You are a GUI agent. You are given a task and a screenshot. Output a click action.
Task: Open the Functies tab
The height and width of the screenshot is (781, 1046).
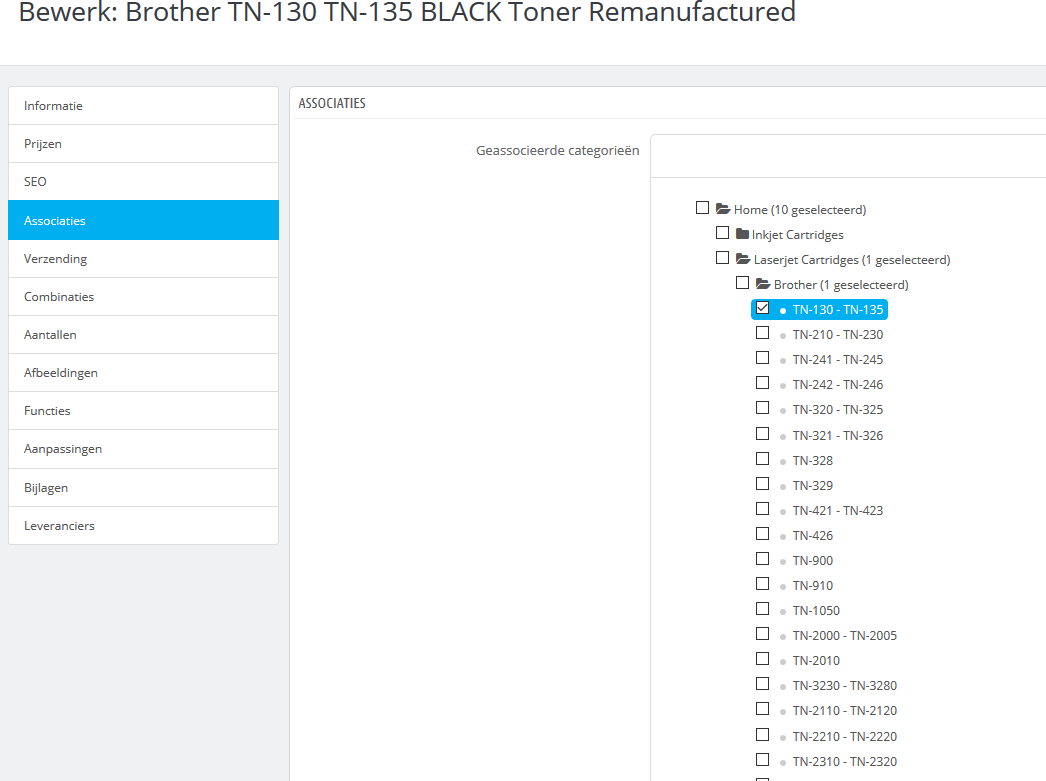tap(143, 410)
